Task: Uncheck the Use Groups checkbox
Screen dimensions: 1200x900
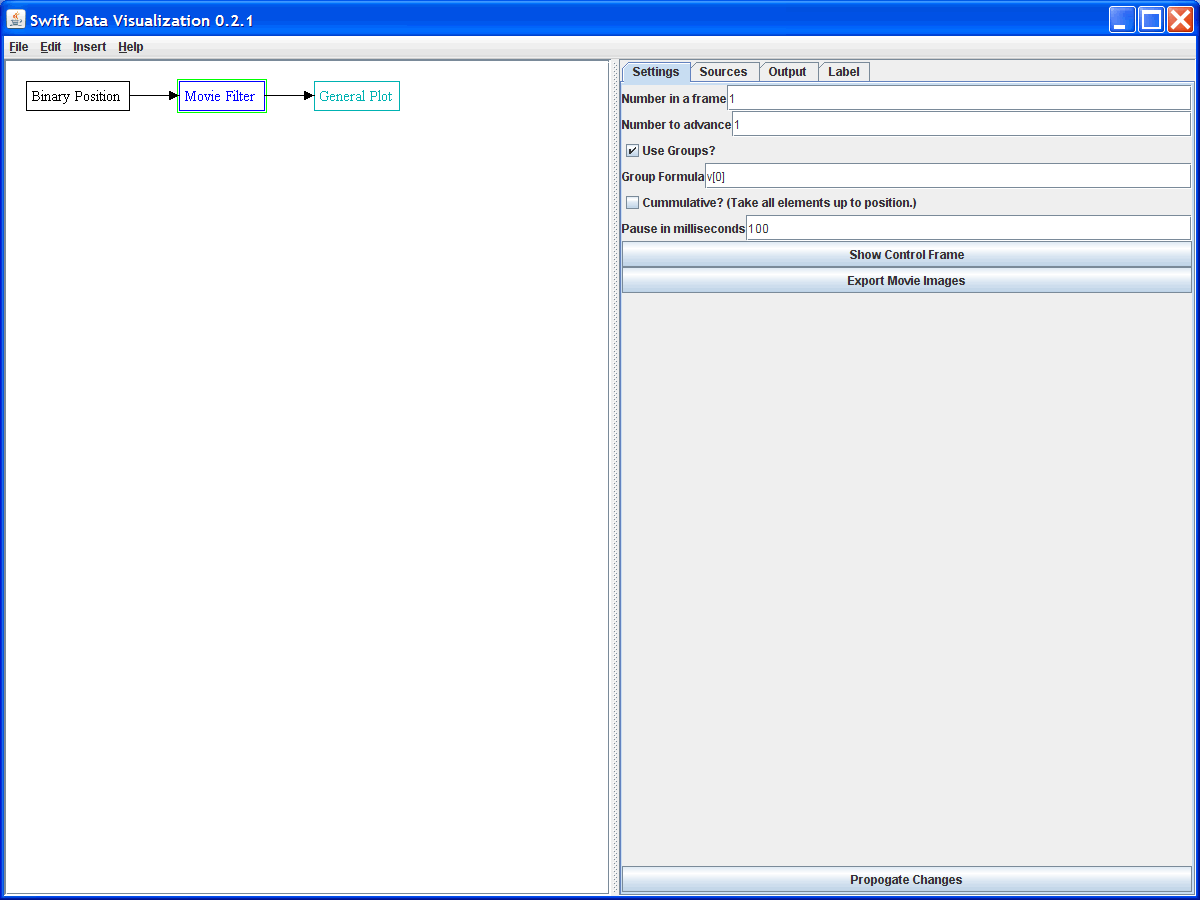Action: (633, 151)
